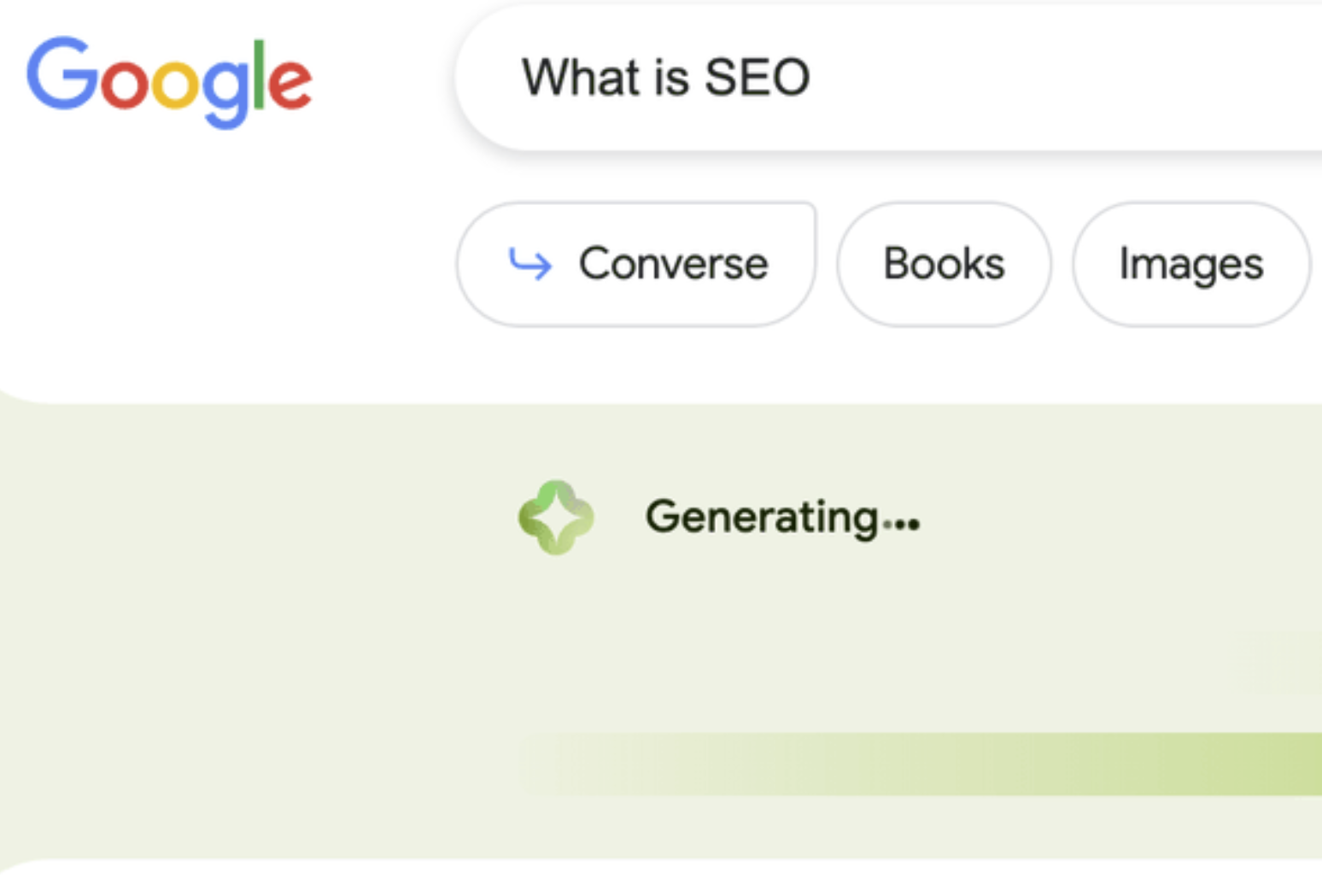Open the Converse conversation mode
The height and width of the screenshot is (896, 1322).
point(636,264)
